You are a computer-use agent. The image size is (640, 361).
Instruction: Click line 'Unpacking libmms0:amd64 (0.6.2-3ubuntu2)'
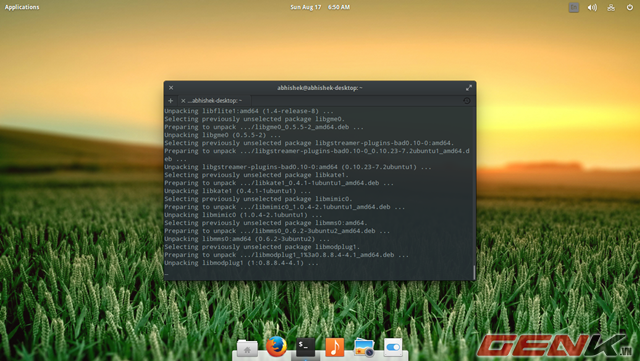247,239
